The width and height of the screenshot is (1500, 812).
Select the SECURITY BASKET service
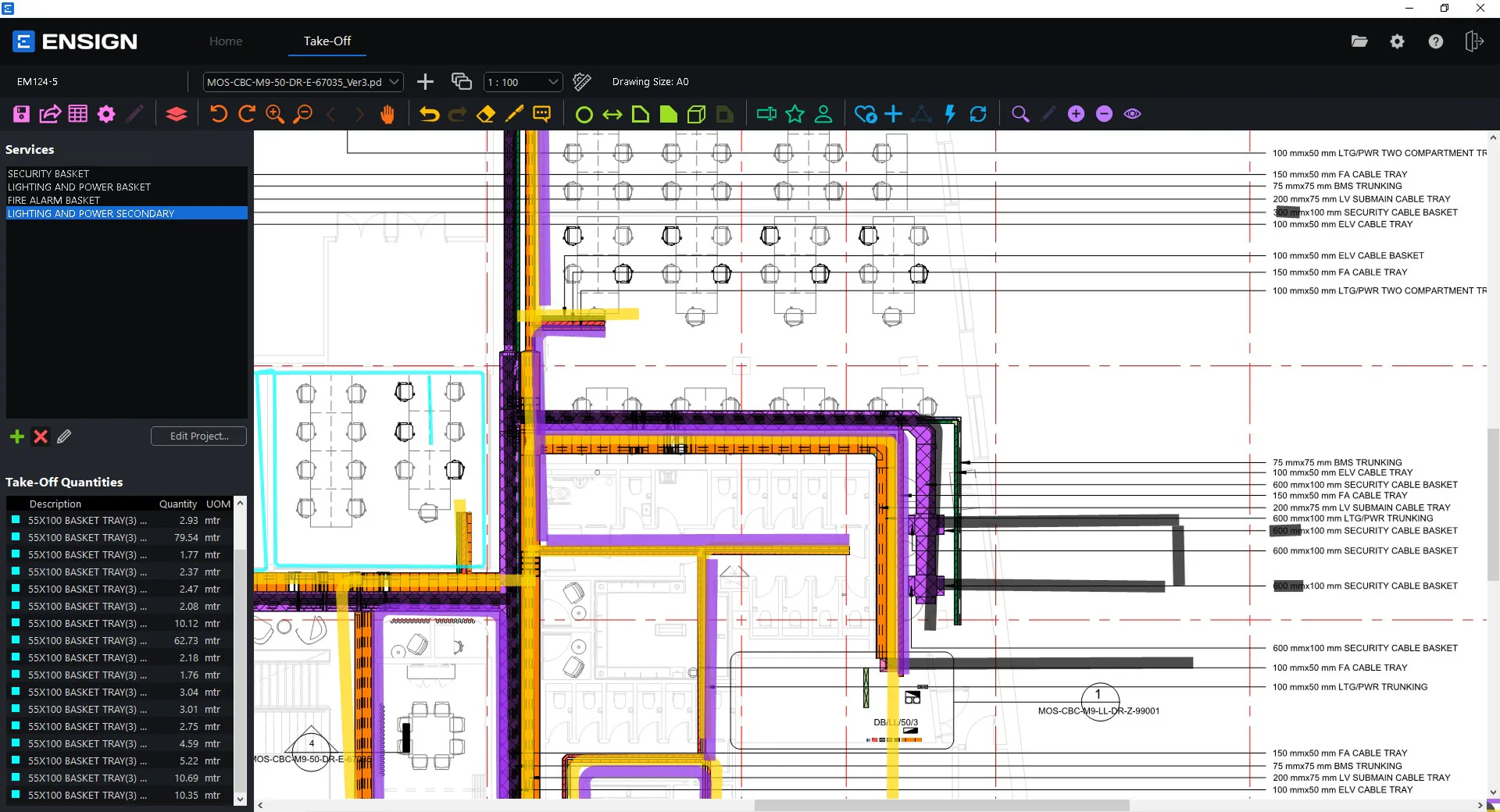(x=127, y=173)
